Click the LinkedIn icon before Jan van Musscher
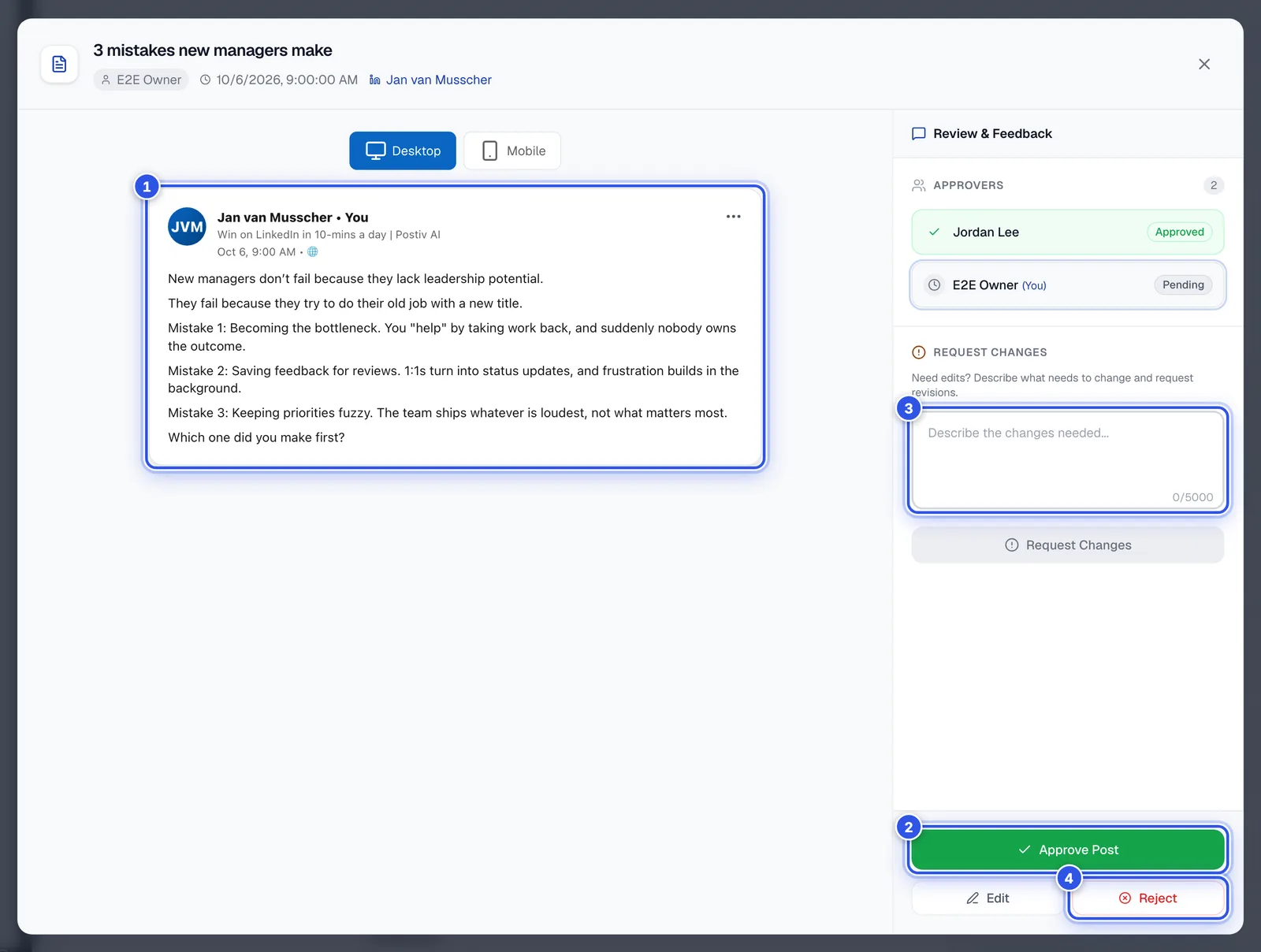The width and height of the screenshot is (1261, 952). coord(375,80)
